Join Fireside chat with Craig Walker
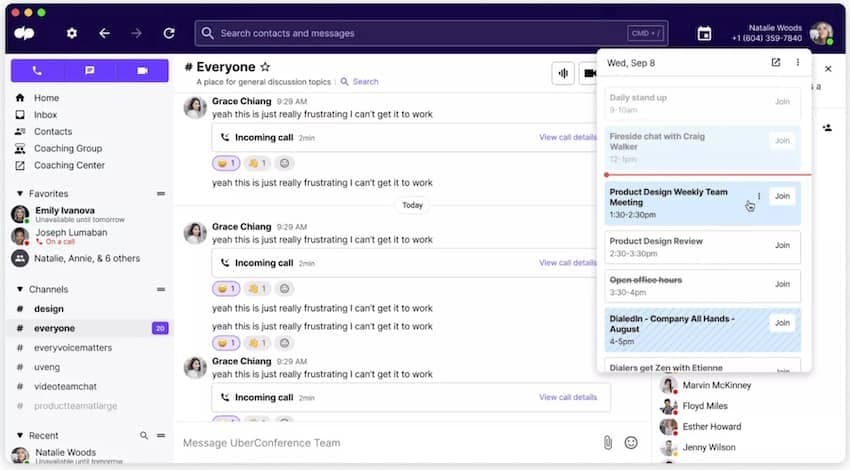Screen dimensions: 850x470 [782, 141]
